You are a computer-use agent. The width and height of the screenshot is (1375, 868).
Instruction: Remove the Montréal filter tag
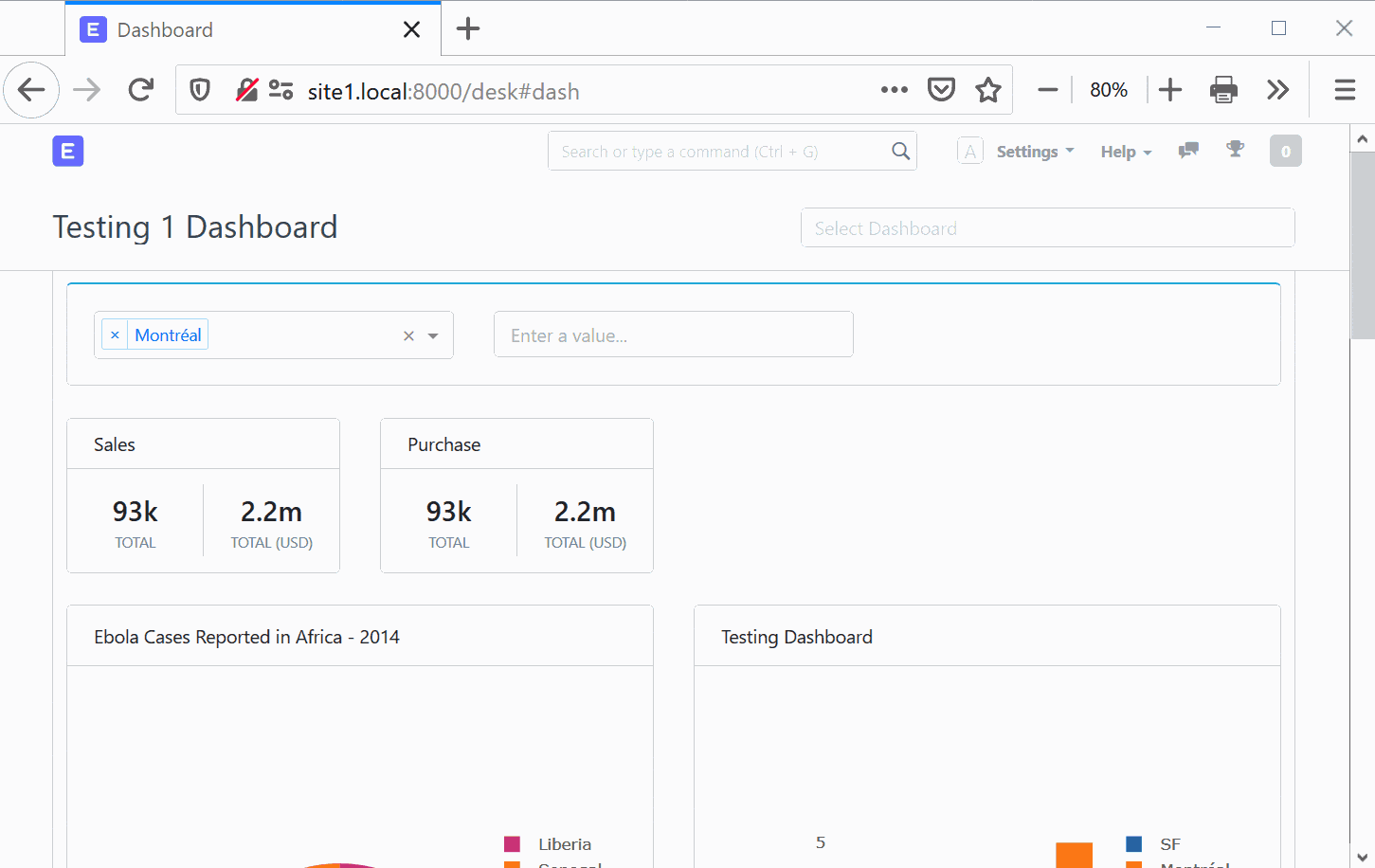[115, 334]
